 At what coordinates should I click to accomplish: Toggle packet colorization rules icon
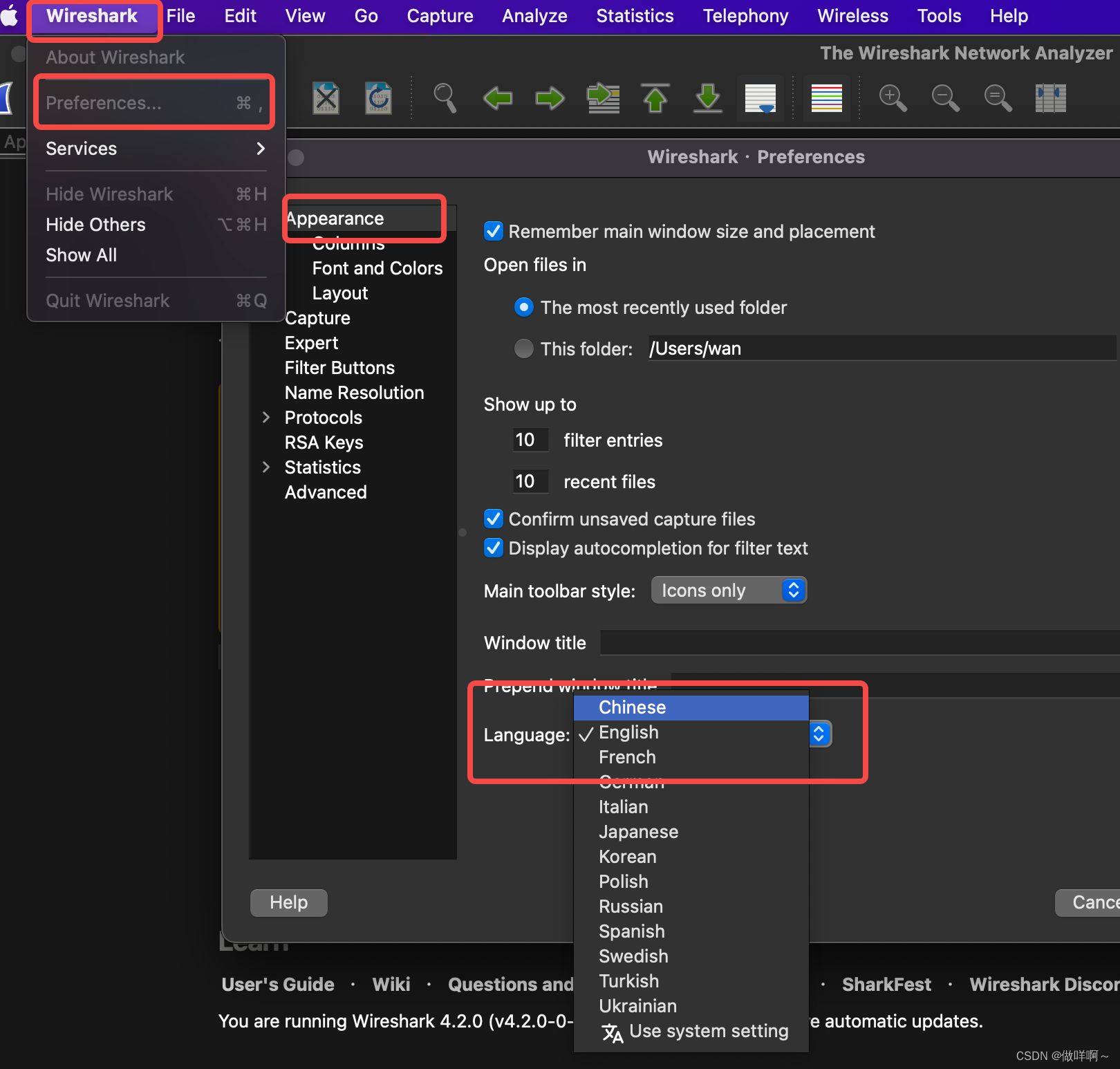click(827, 98)
